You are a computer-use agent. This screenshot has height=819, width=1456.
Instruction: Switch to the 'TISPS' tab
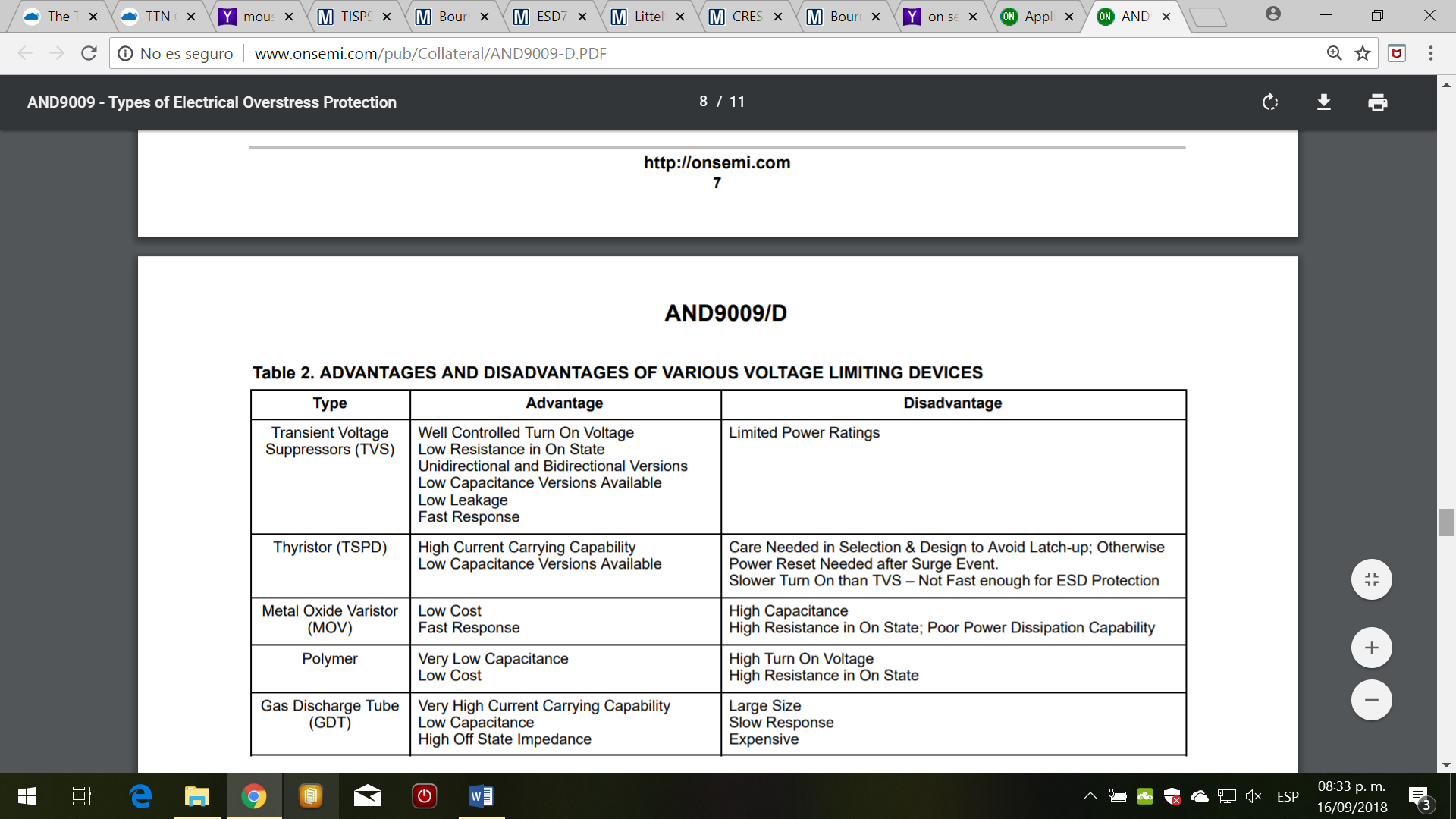(353, 16)
